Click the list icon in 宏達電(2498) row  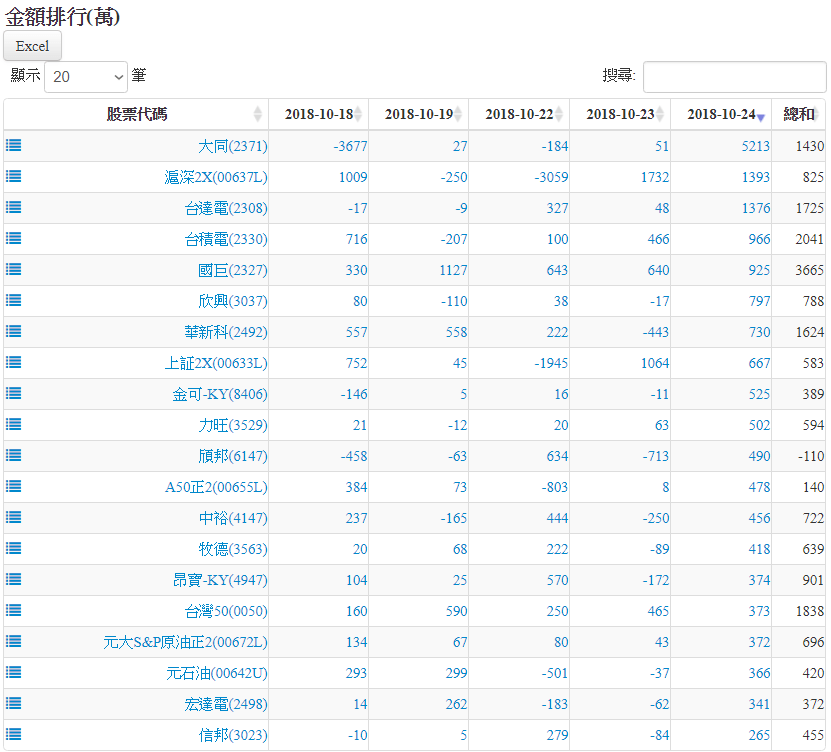point(14,703)
